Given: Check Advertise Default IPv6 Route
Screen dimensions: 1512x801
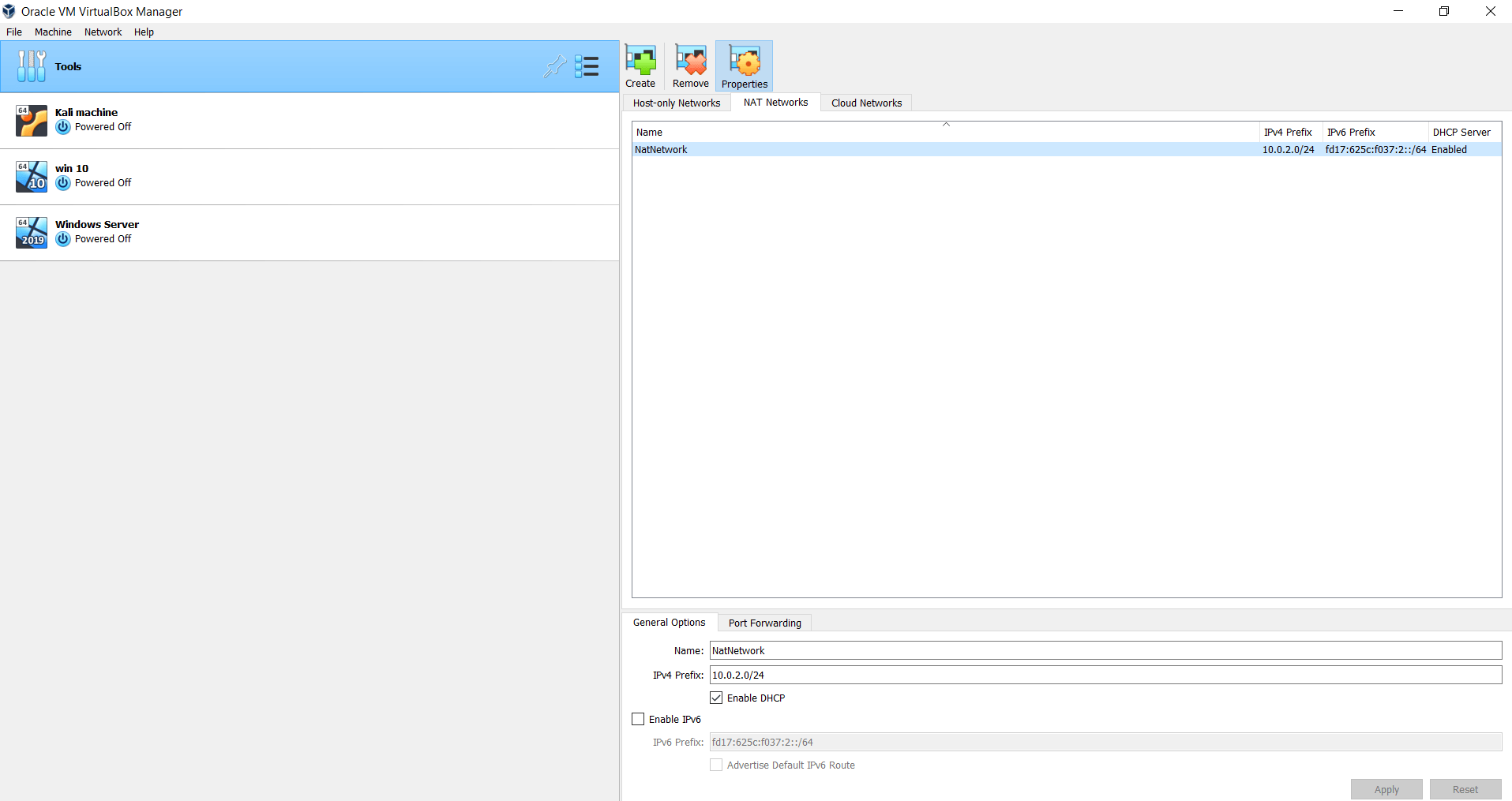Looking at the screenshot, I should [715, 765].
